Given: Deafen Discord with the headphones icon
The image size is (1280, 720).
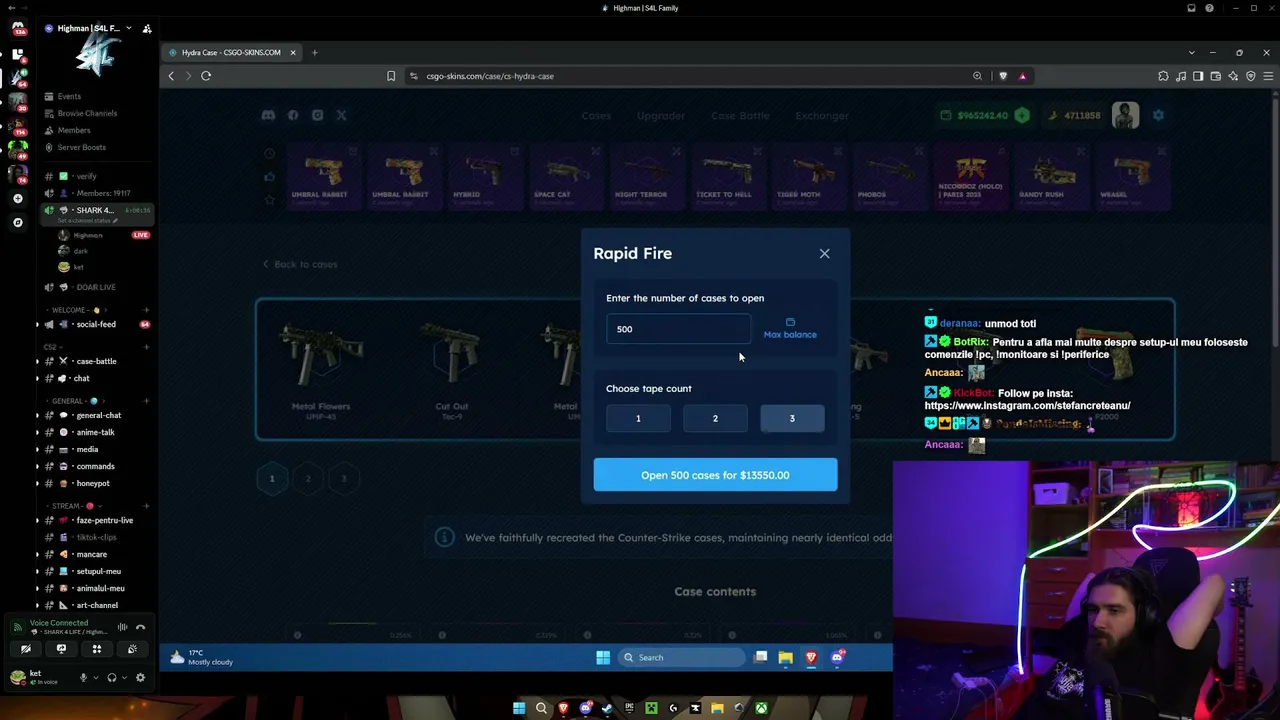Looking at the screenshot, I should click(x=111, y=677).
